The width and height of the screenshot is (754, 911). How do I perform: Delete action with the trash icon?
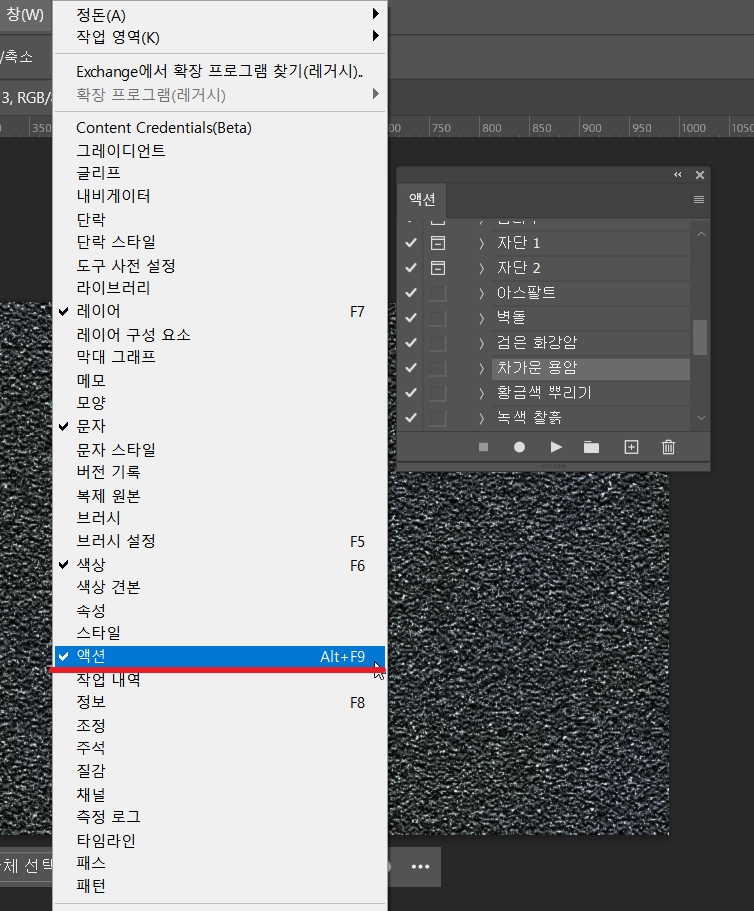coord(668,447)
